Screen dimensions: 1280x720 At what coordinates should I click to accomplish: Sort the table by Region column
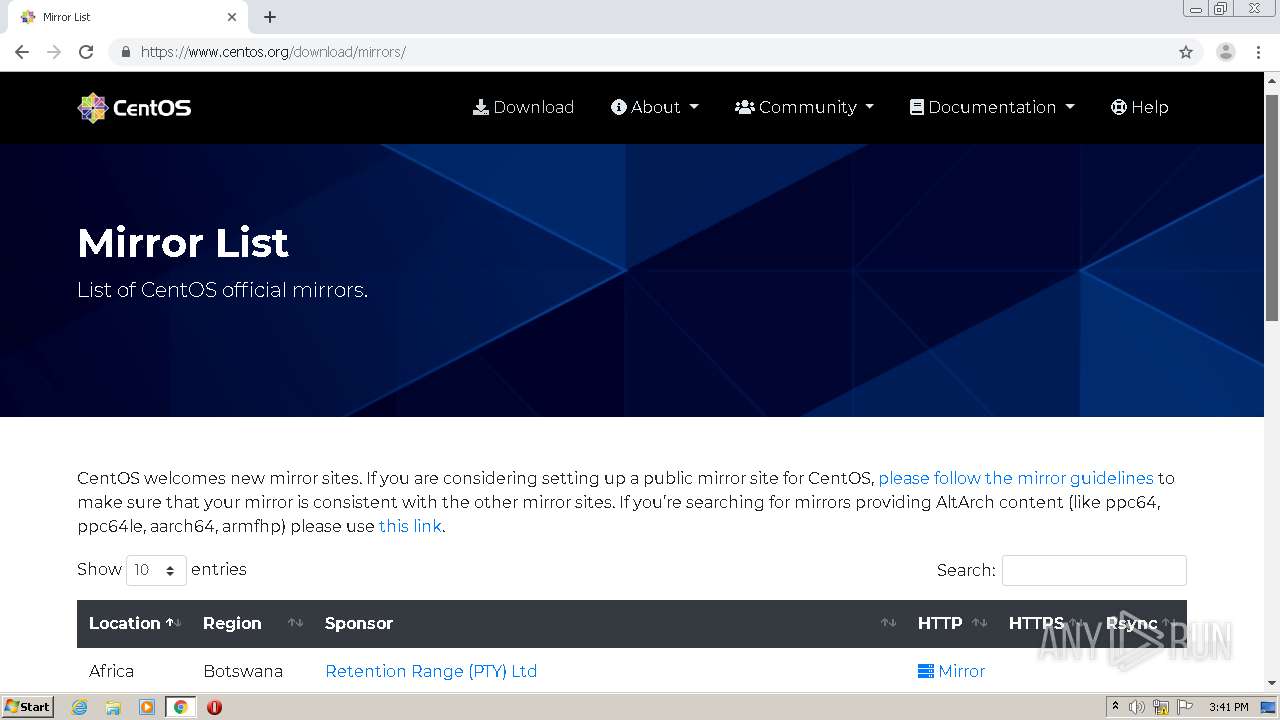(252, 623)
